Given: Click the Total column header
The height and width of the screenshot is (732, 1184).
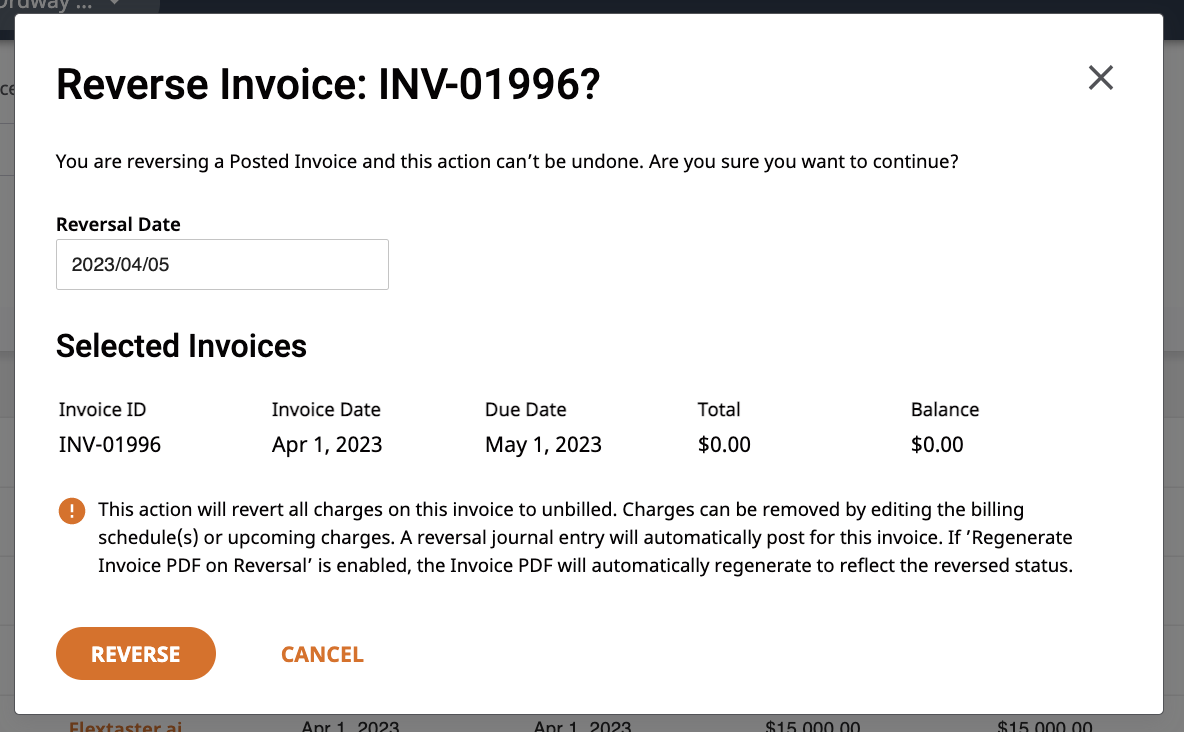Looking at the screenshot, I should click(719, 409).
